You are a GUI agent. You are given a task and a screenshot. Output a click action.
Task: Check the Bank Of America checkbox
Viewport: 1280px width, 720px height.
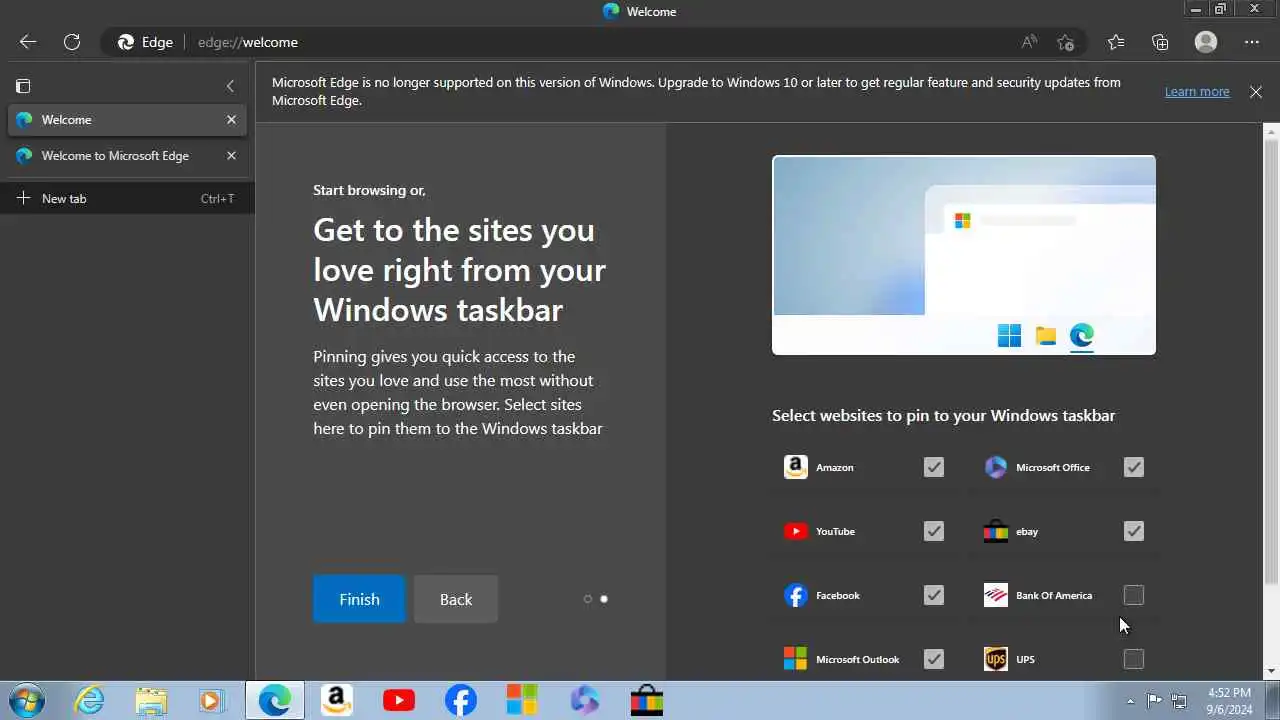point(1134,595)
